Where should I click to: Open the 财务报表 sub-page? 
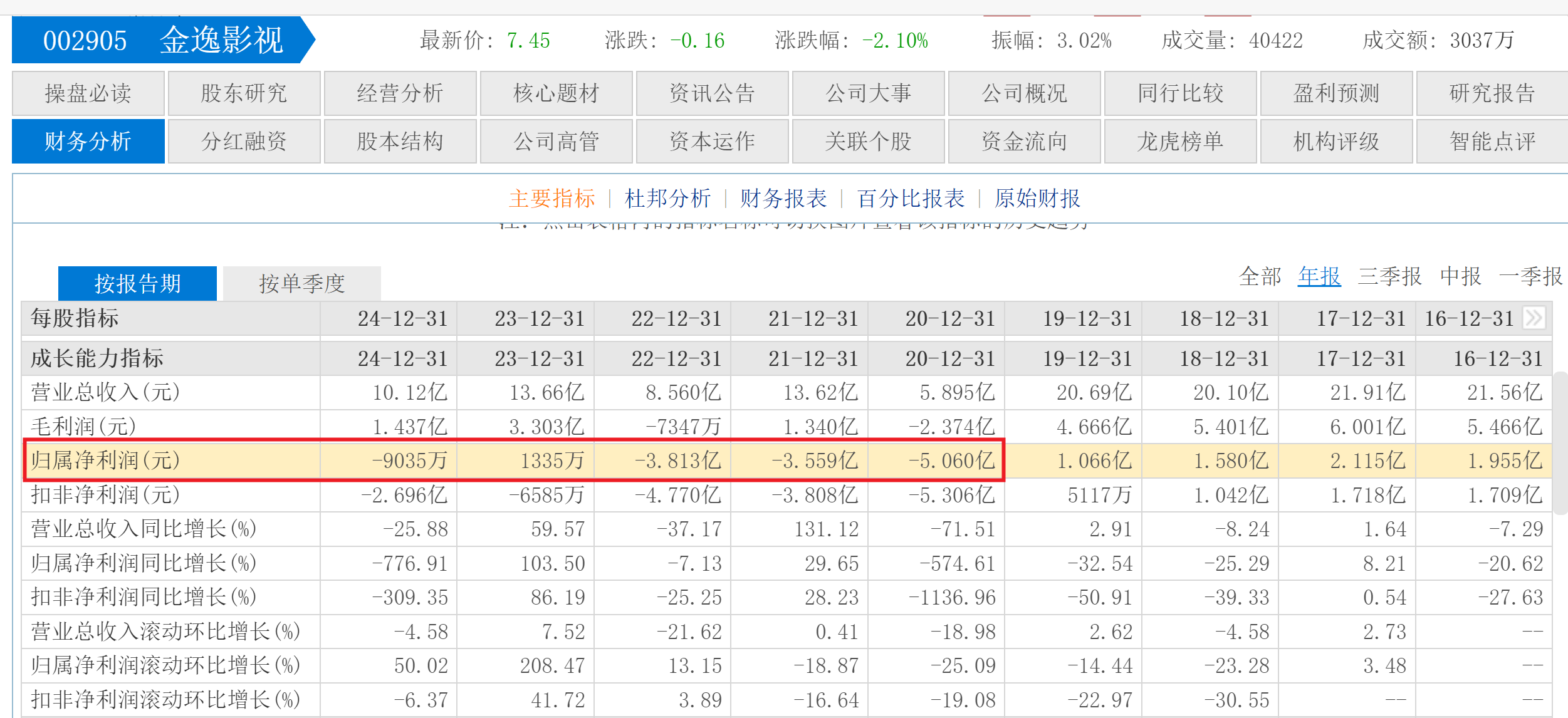click(x=783, y=199)
